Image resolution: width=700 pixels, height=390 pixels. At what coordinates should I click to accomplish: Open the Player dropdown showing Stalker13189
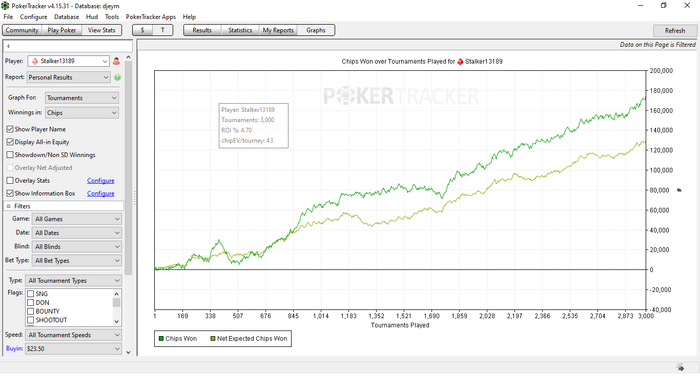(68, 61)
